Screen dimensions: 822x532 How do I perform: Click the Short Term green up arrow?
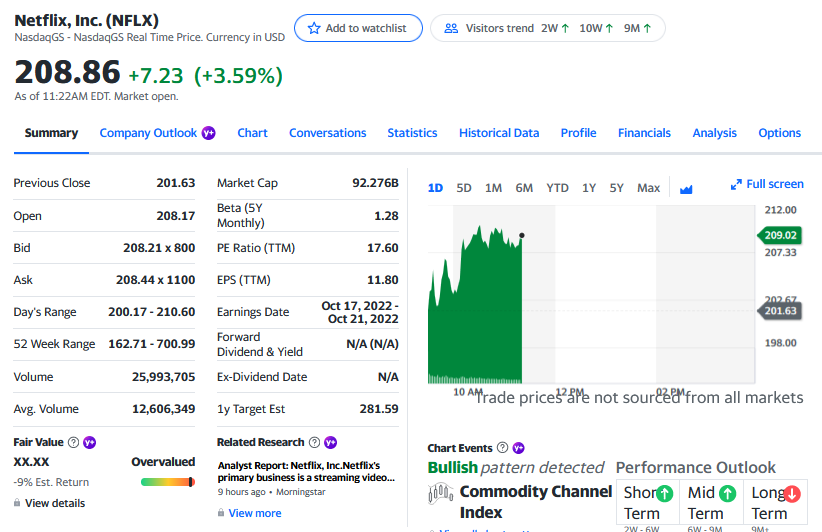click(x=665, y=493)
